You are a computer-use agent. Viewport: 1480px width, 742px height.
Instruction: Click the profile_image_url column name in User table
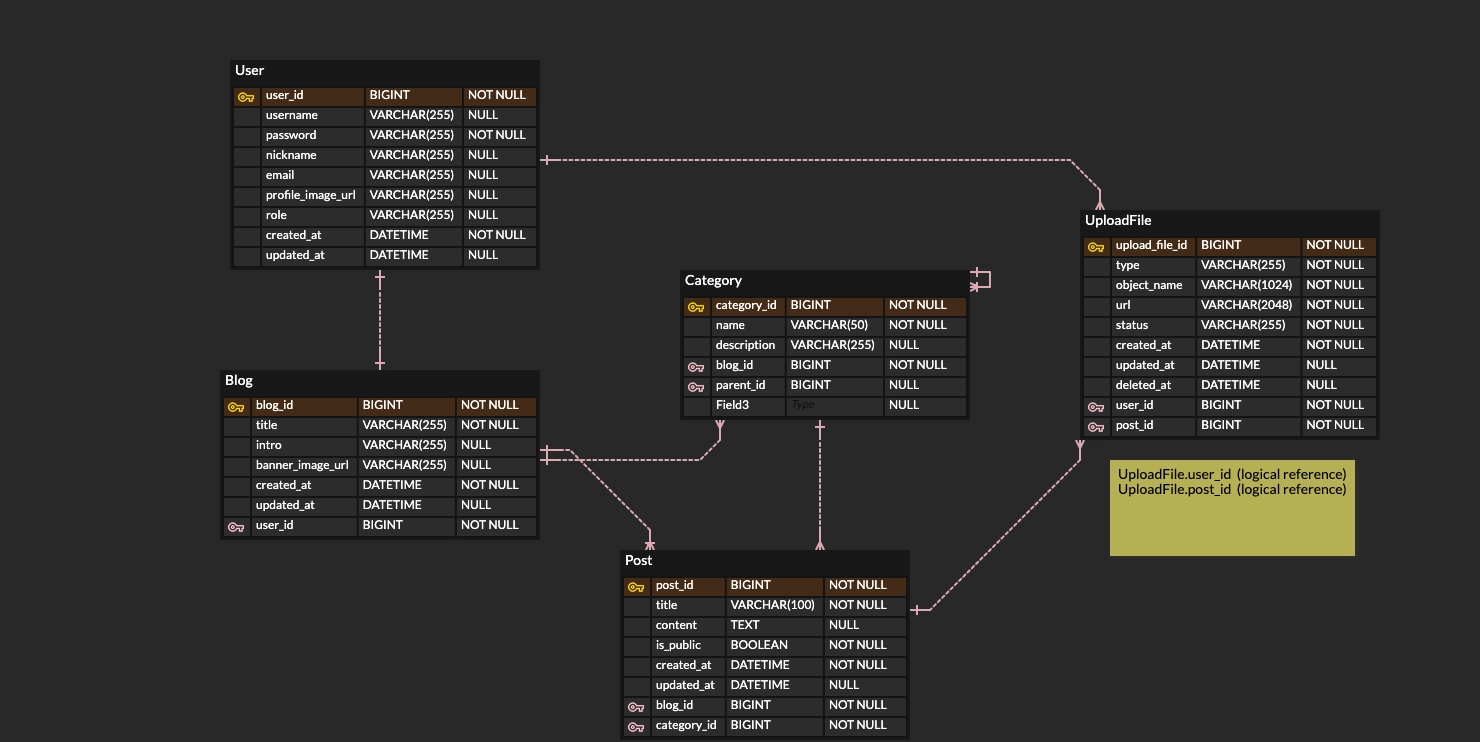click(x=310, y=195)
